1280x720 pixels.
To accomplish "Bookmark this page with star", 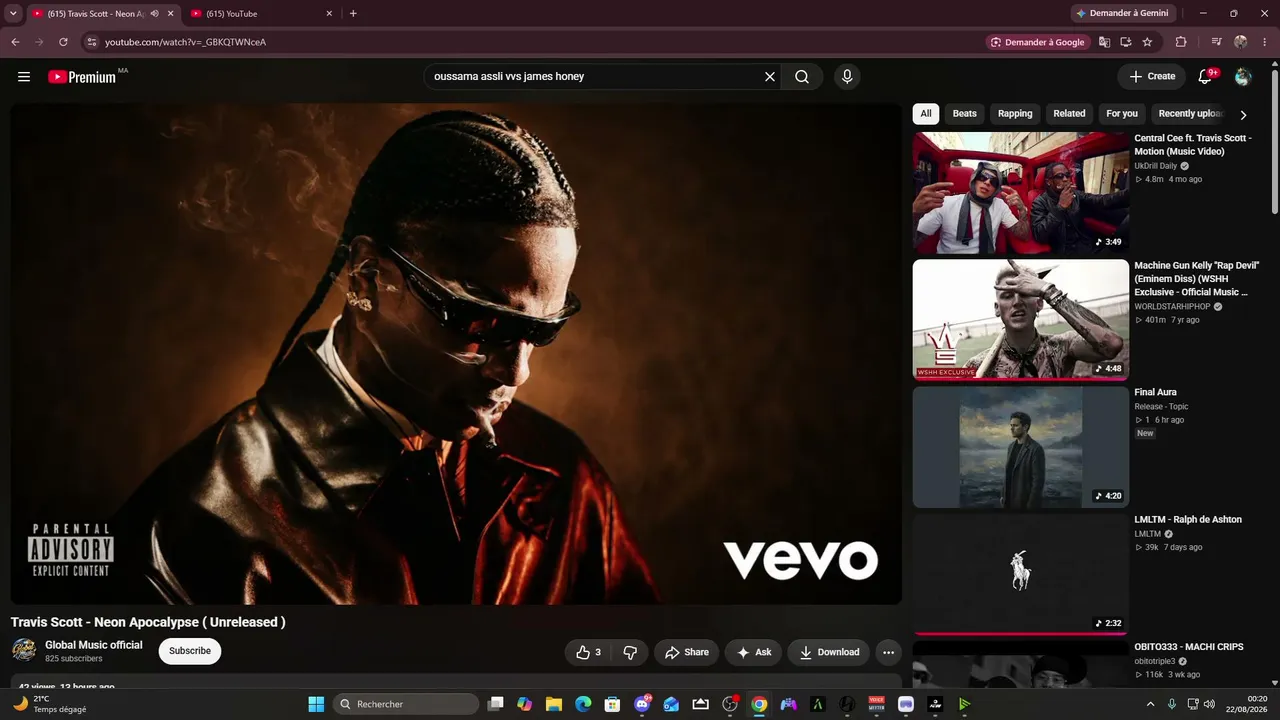I will pos(1147,42).
